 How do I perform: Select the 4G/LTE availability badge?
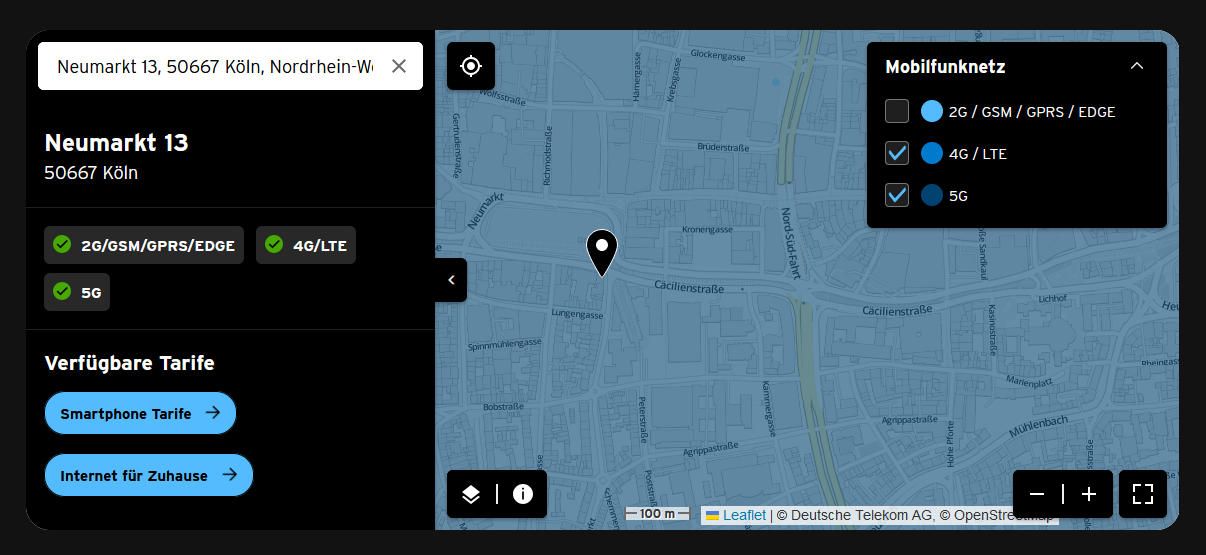click(306, 245)
